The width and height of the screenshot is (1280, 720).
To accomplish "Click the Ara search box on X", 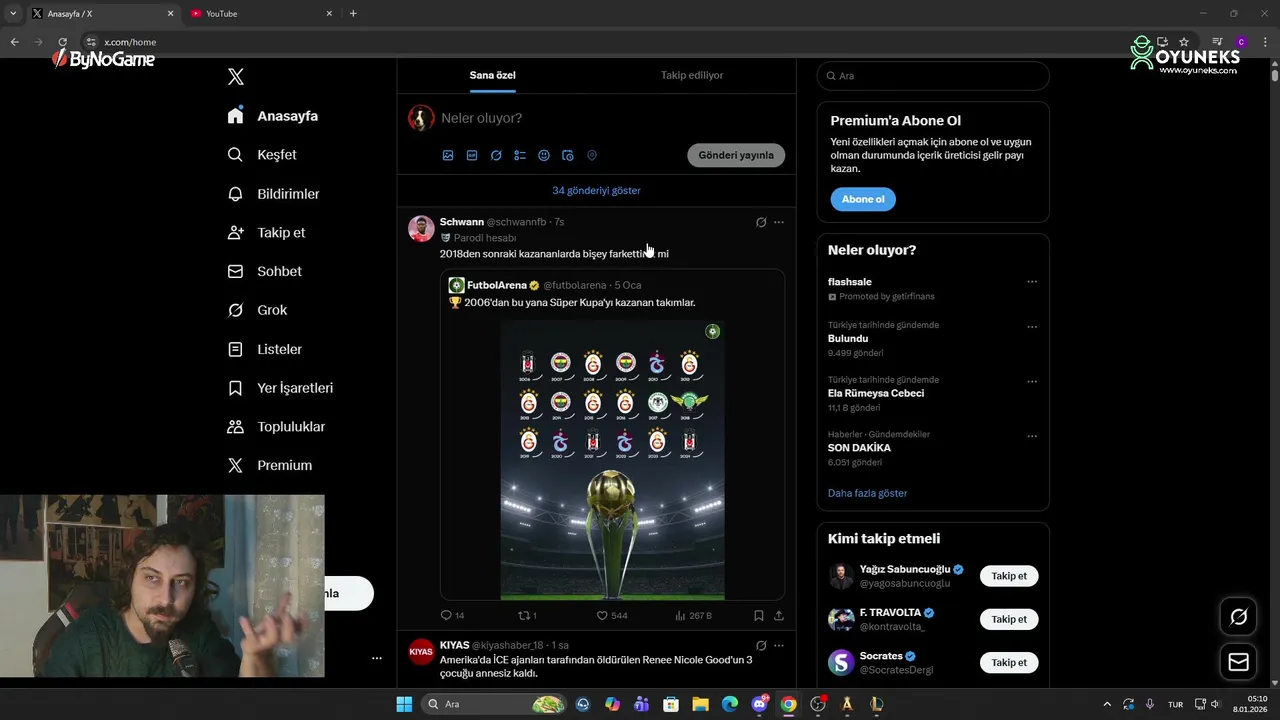I will (933, 76).
